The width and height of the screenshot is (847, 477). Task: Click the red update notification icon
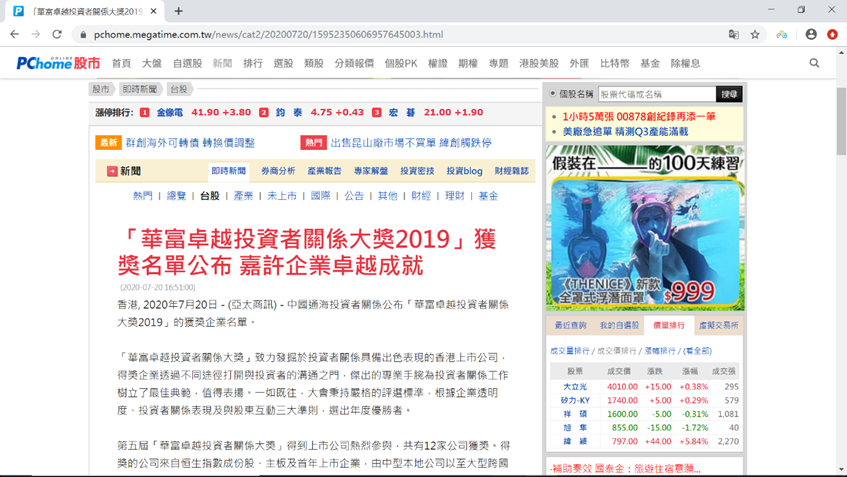point(832,34)
